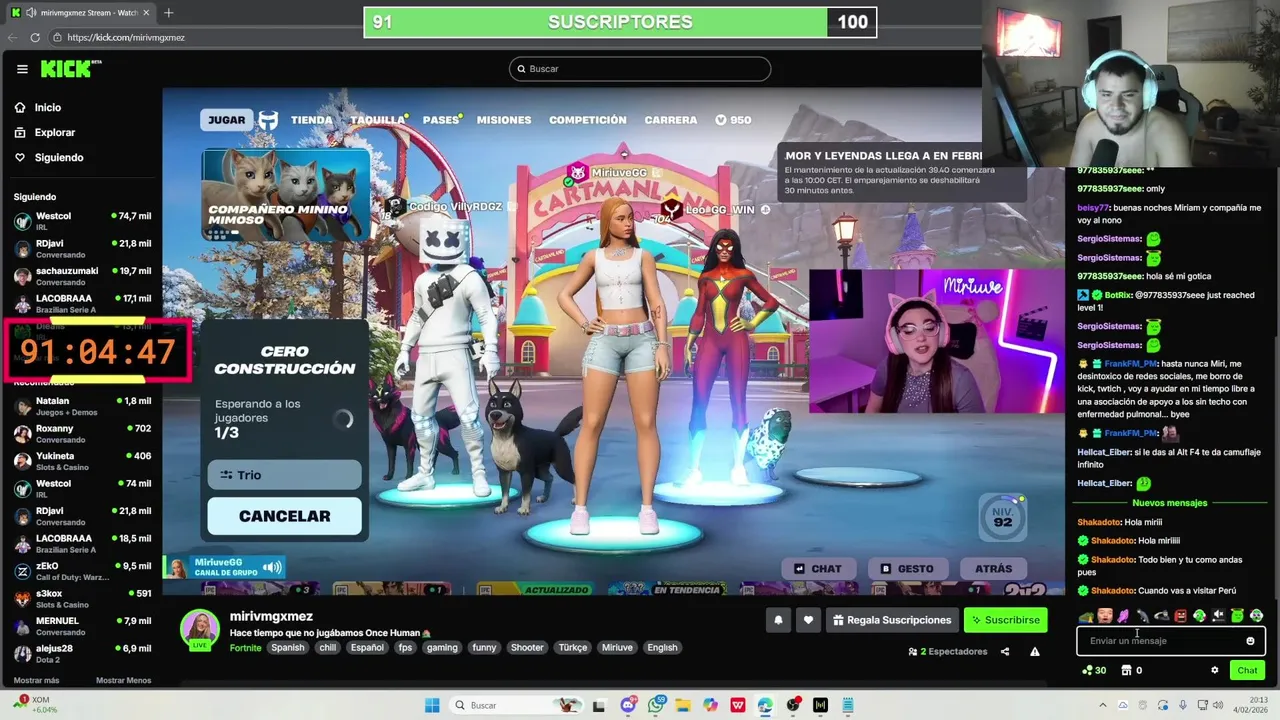Click the CANCELAR matchmaking button

284,516
